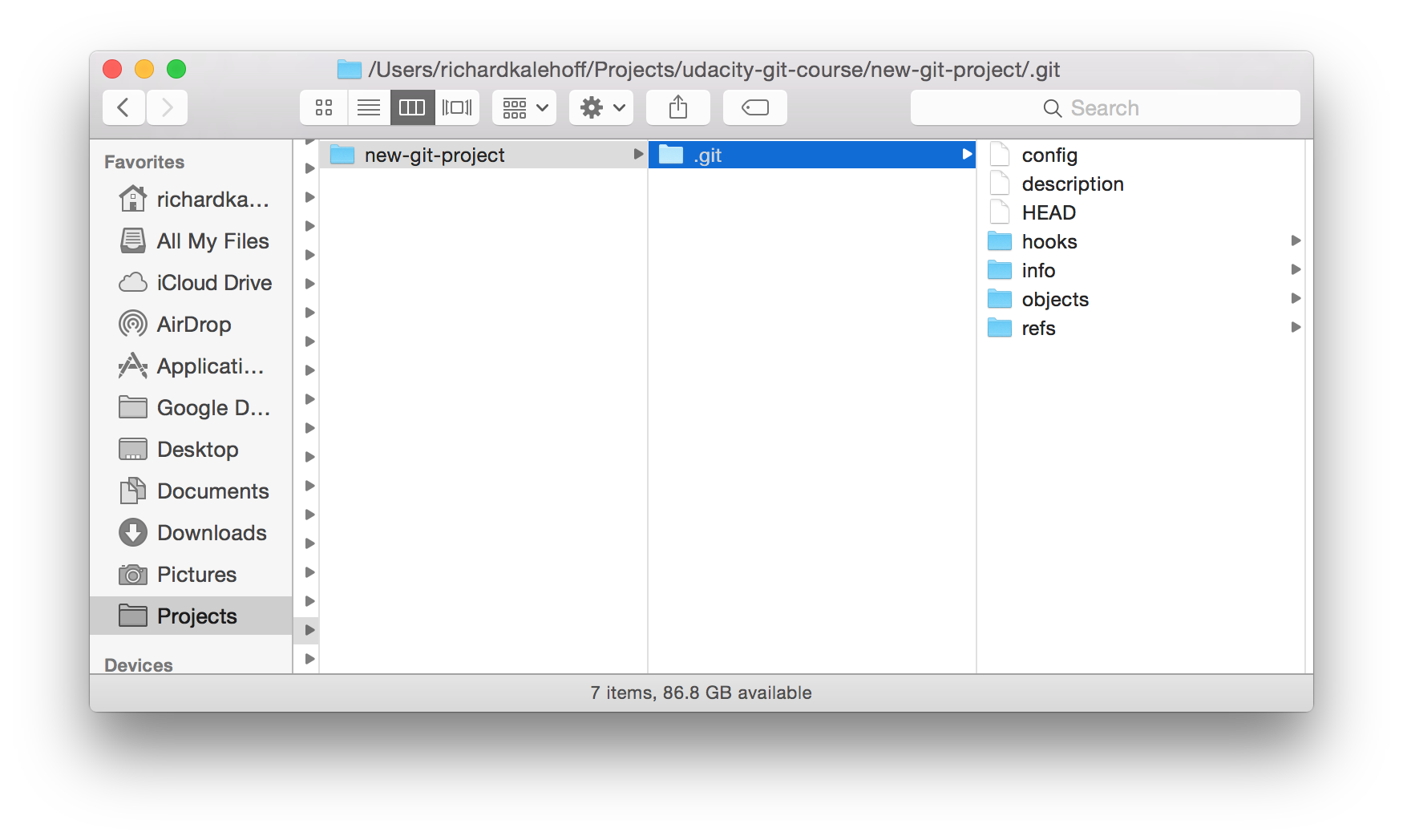
Task: Select the Projects sidebar favorite
Action: click(196, 616)
